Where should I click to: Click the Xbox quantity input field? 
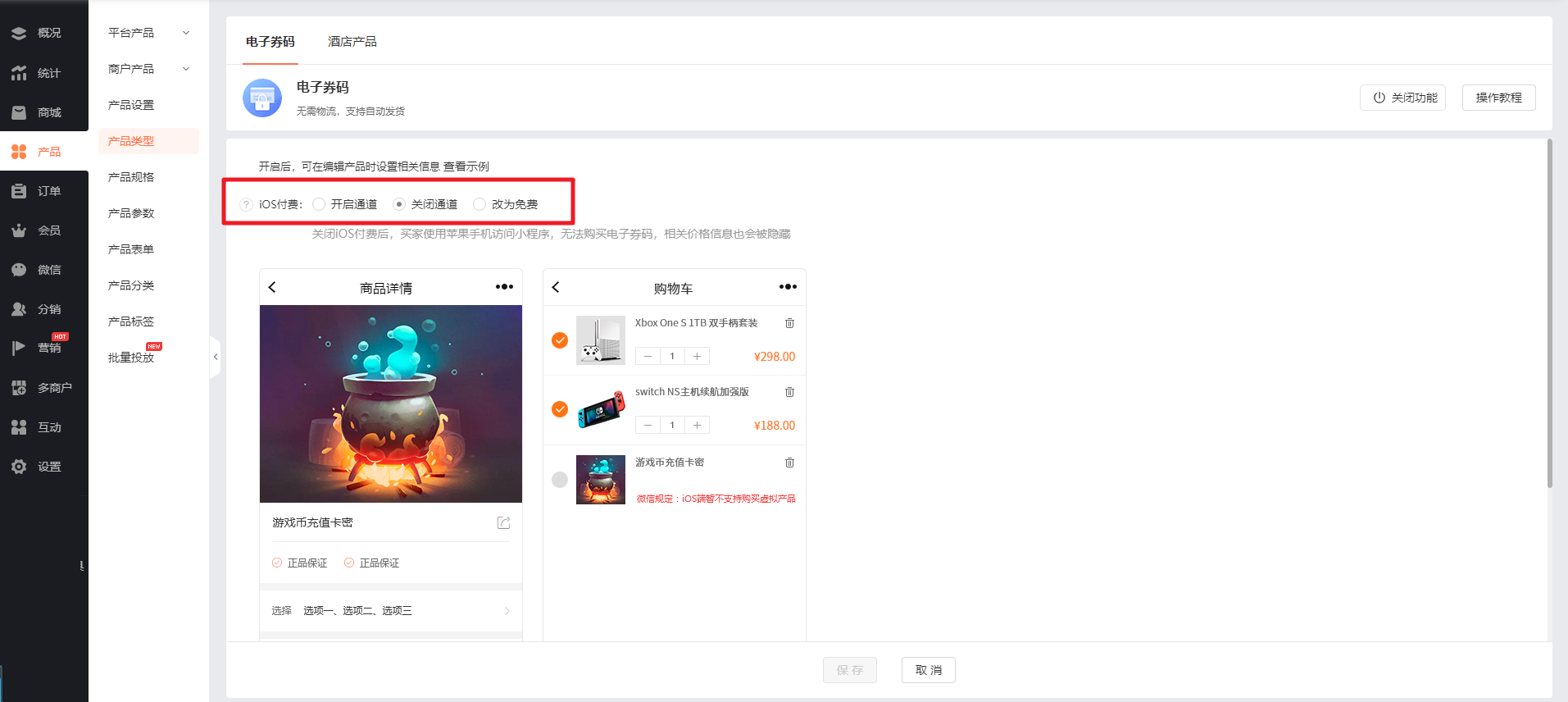[x=672, y=356]
